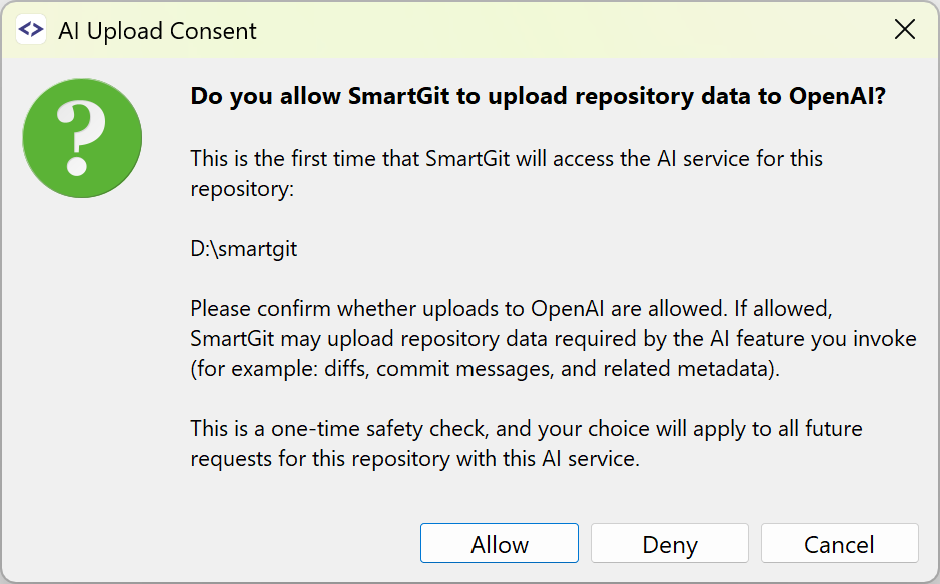The width and height of the screenshot is (940, 584).
Task: Click the light green title bar area
Action: tap(550, 29)
